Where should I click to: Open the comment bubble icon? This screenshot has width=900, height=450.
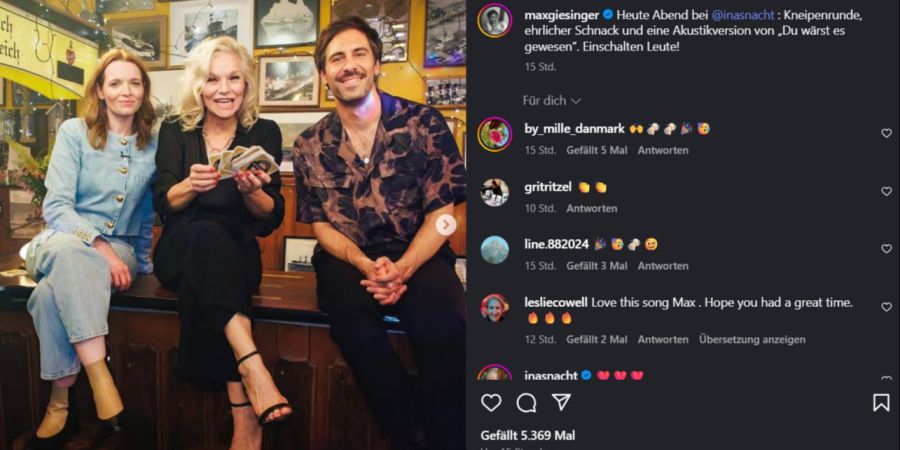(x=526, y=402)
